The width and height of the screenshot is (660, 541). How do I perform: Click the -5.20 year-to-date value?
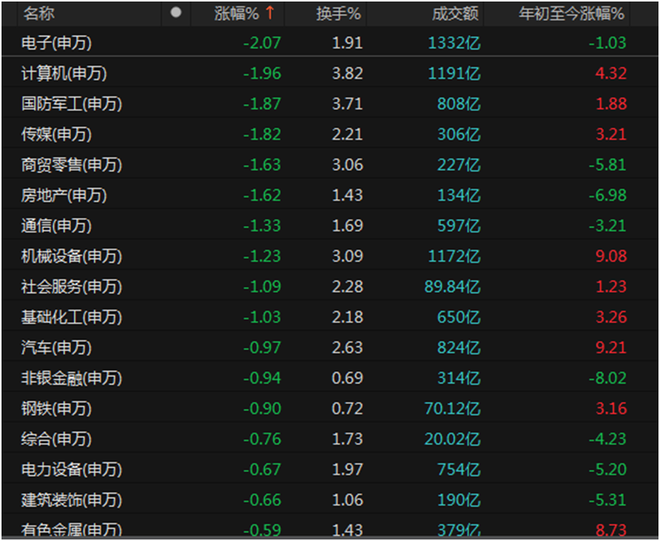(x=607, y=470)
